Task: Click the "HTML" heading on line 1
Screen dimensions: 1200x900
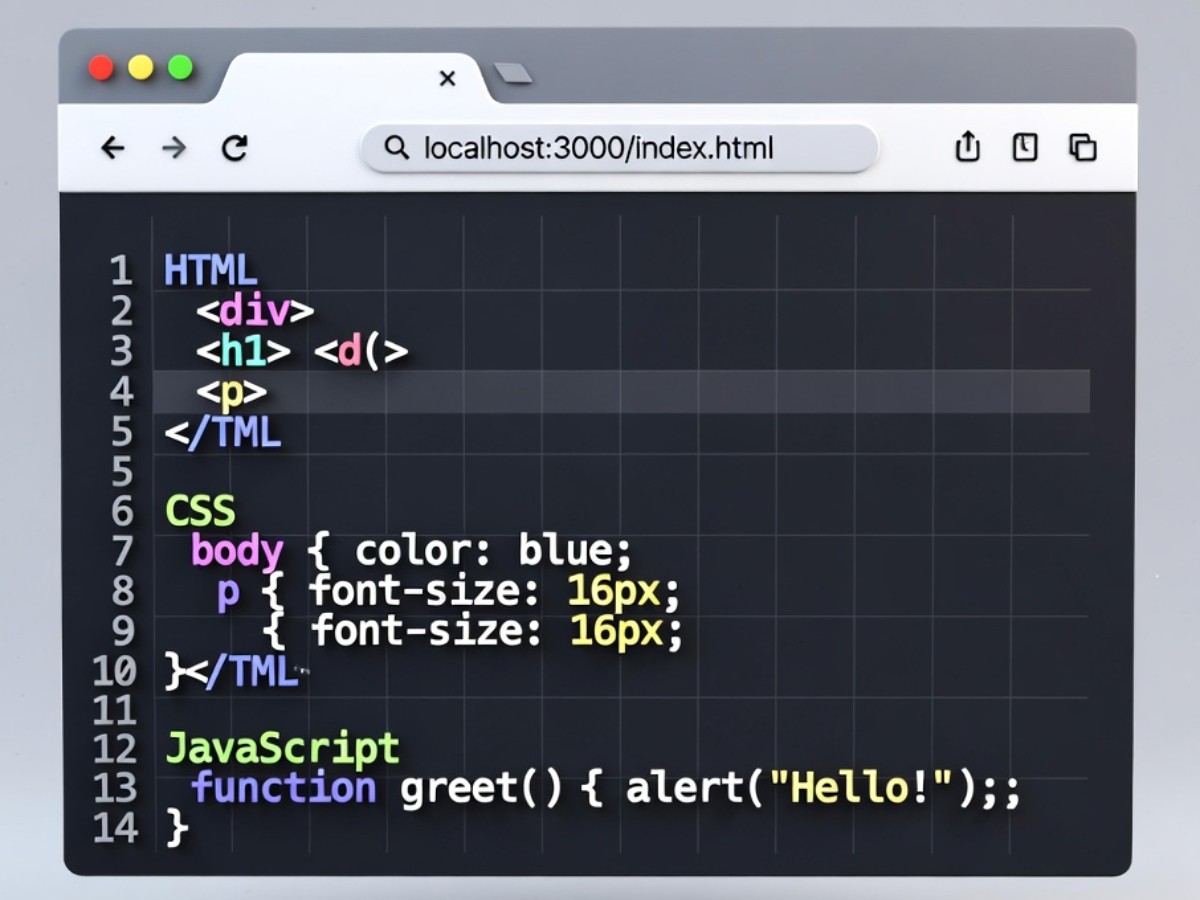Action: (210, 270)
